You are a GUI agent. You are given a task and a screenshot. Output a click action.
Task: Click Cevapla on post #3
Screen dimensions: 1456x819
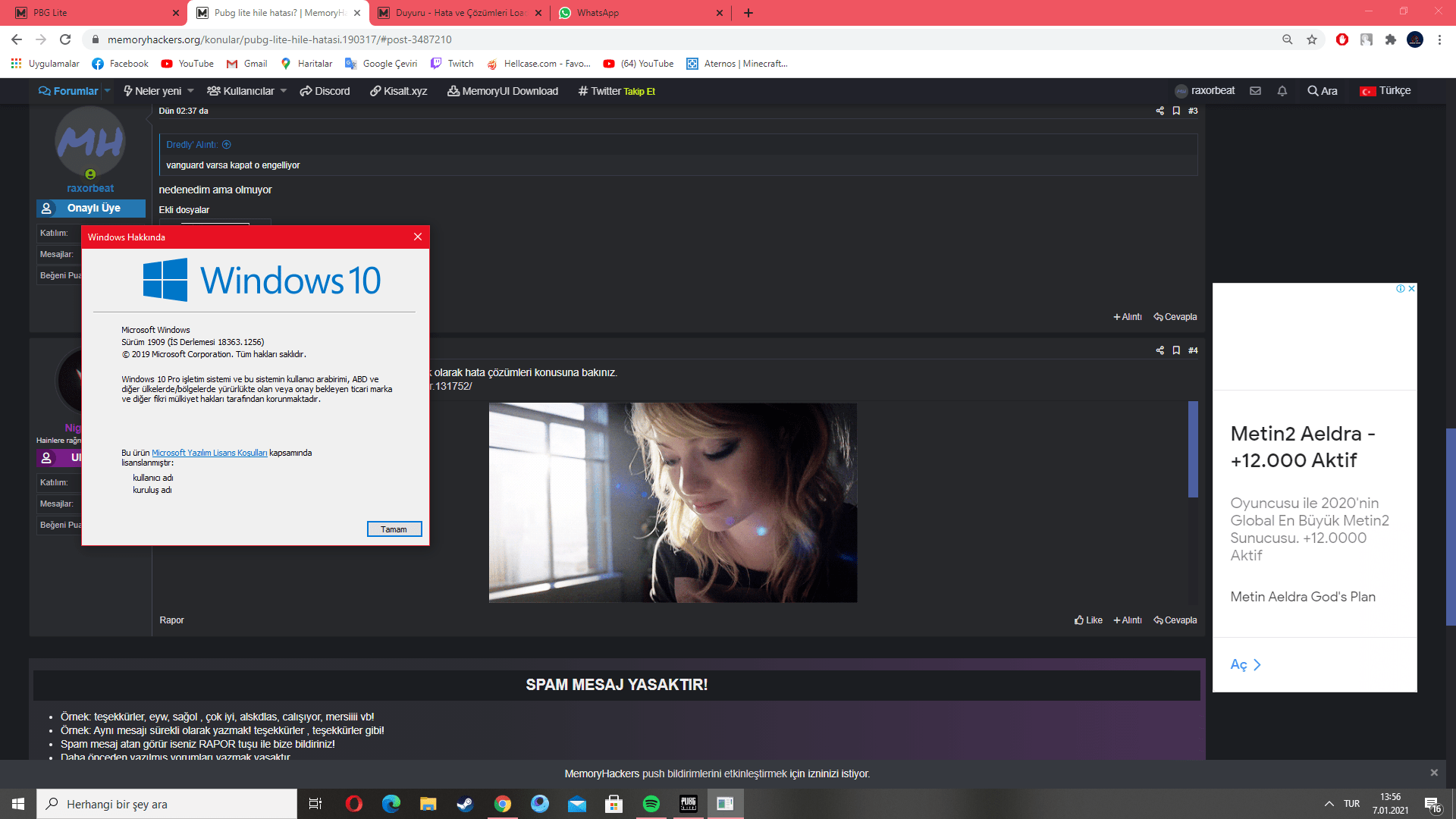[x=1175, y=317]
